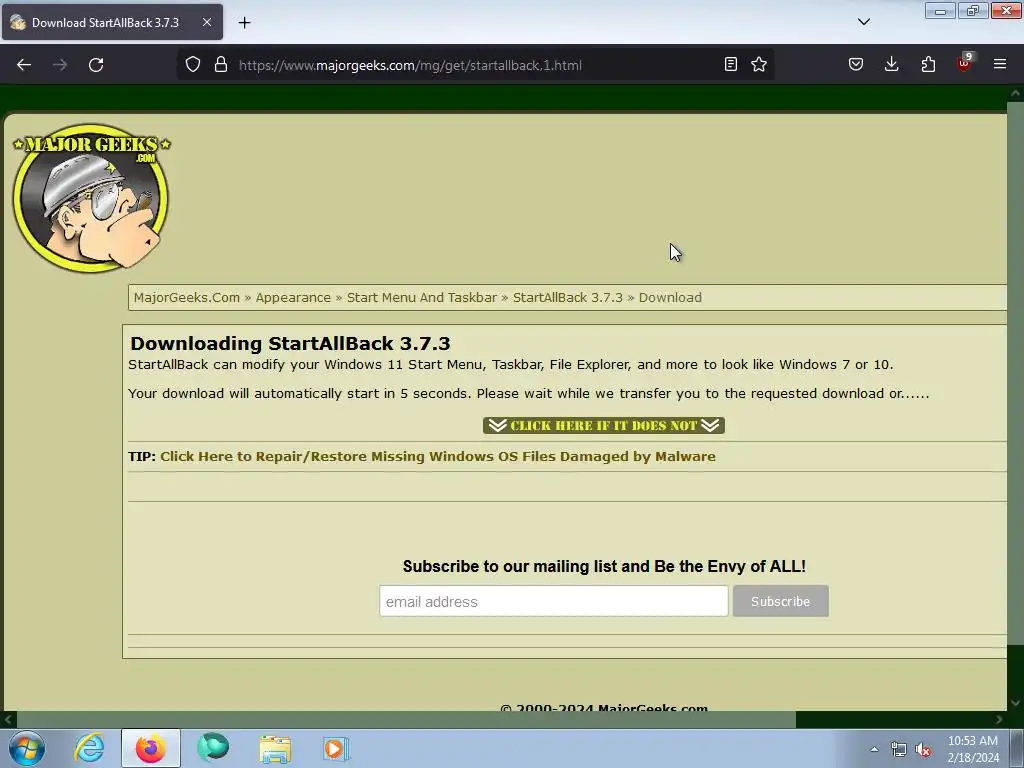
Task: Show hidden system tray icons
Action: pos(874,749)
